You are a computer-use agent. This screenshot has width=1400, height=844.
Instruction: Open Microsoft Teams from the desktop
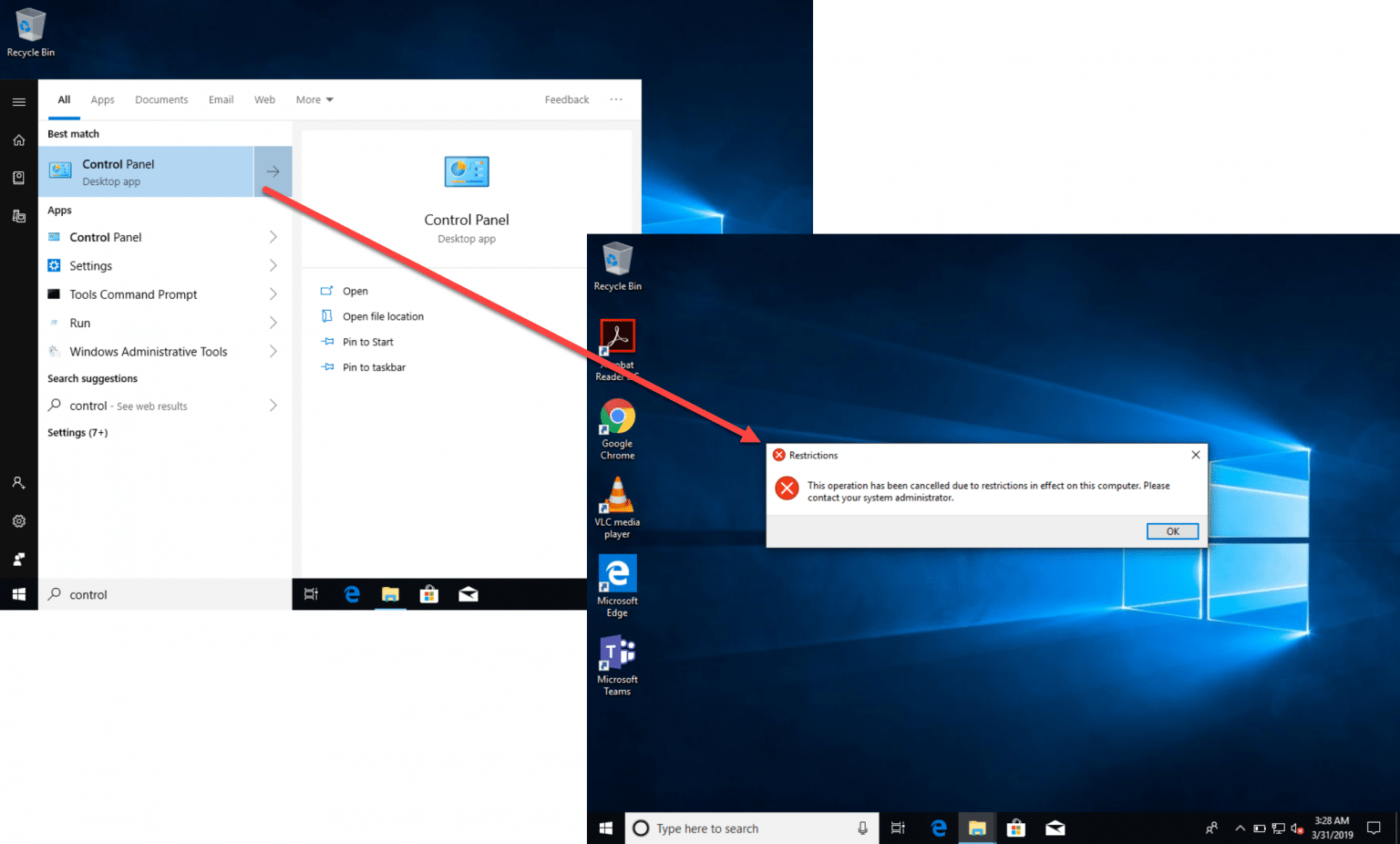point(617,654)
